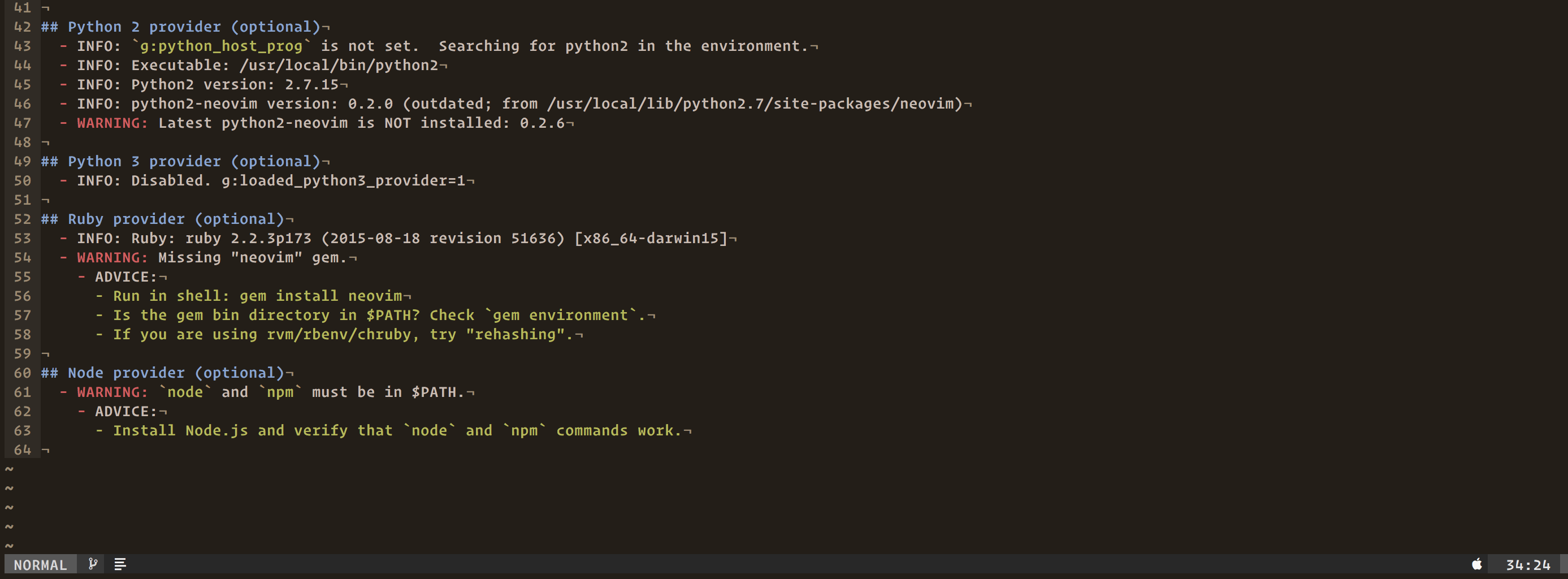
Task: Select the NORMAL mode indicator
Action: 40,564
